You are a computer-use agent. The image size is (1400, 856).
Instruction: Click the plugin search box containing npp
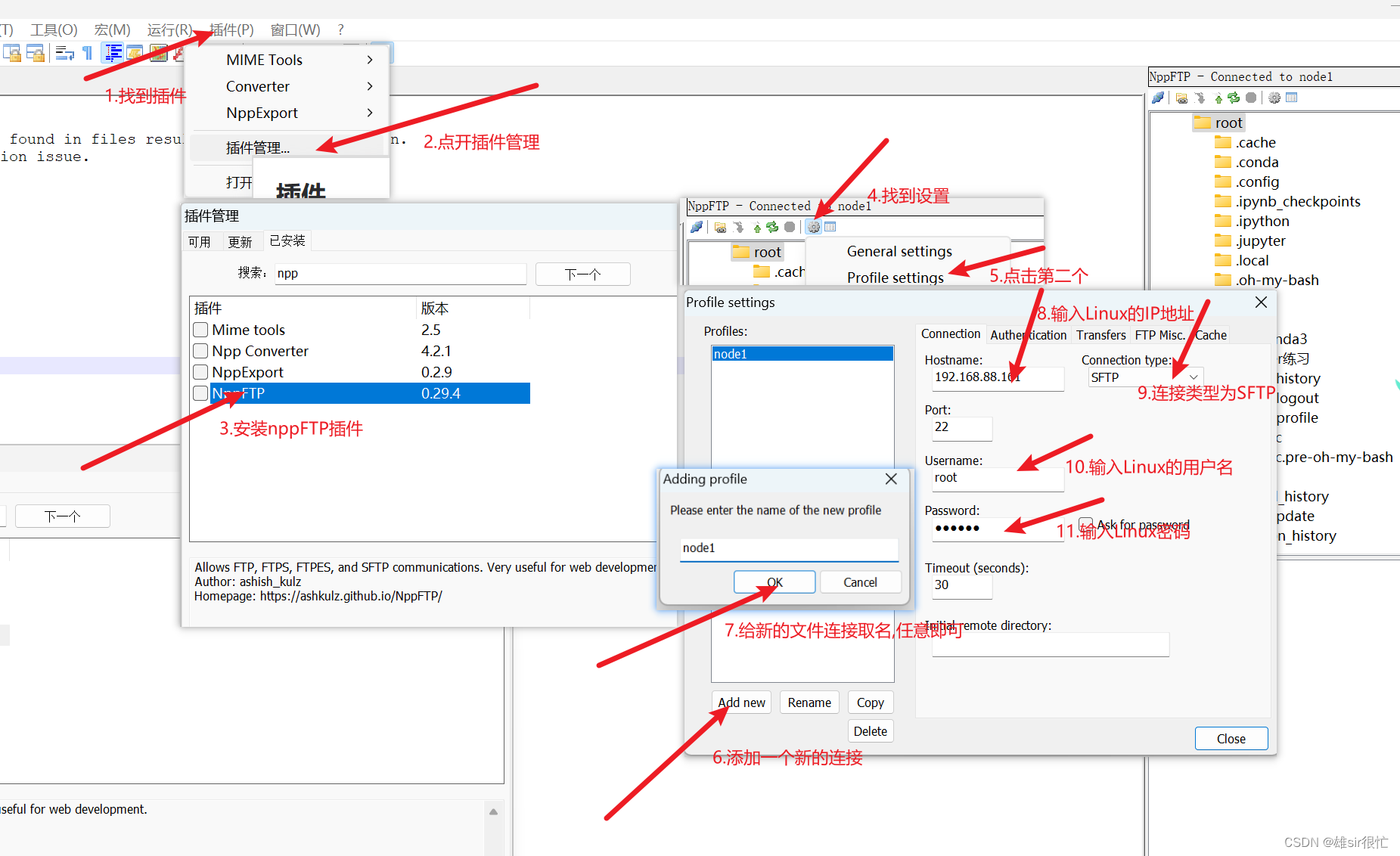click(x=400, y=274)
